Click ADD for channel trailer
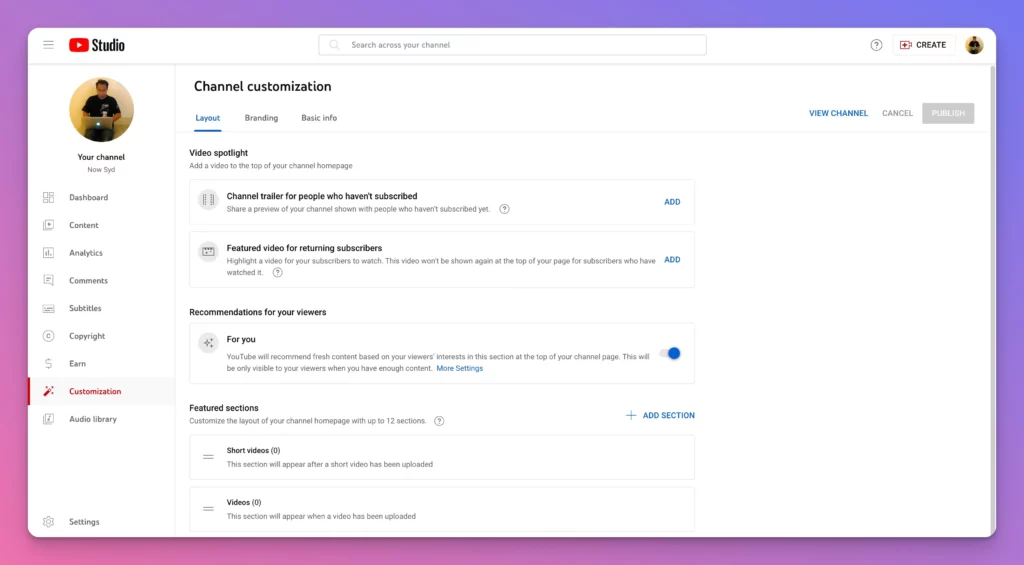1024x565 pixels. 672,202
